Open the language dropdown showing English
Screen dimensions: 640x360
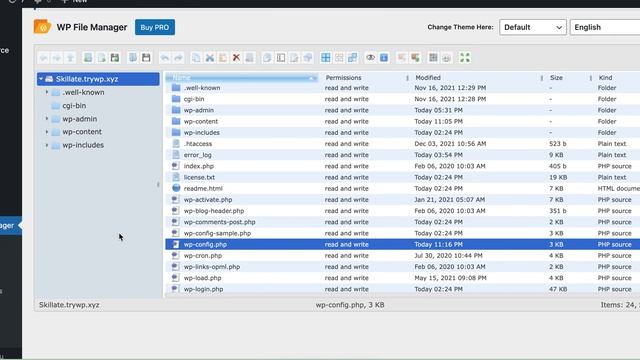coord(605,27)
